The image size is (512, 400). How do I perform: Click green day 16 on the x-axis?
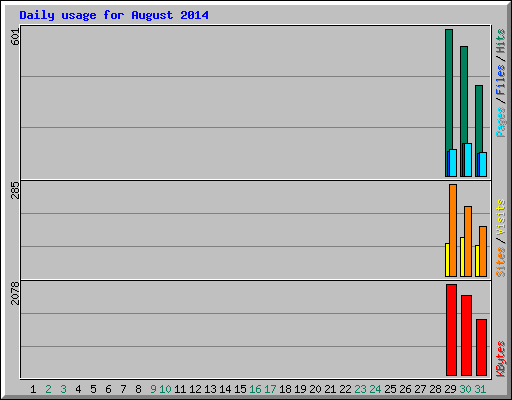(x=255, y=389)
